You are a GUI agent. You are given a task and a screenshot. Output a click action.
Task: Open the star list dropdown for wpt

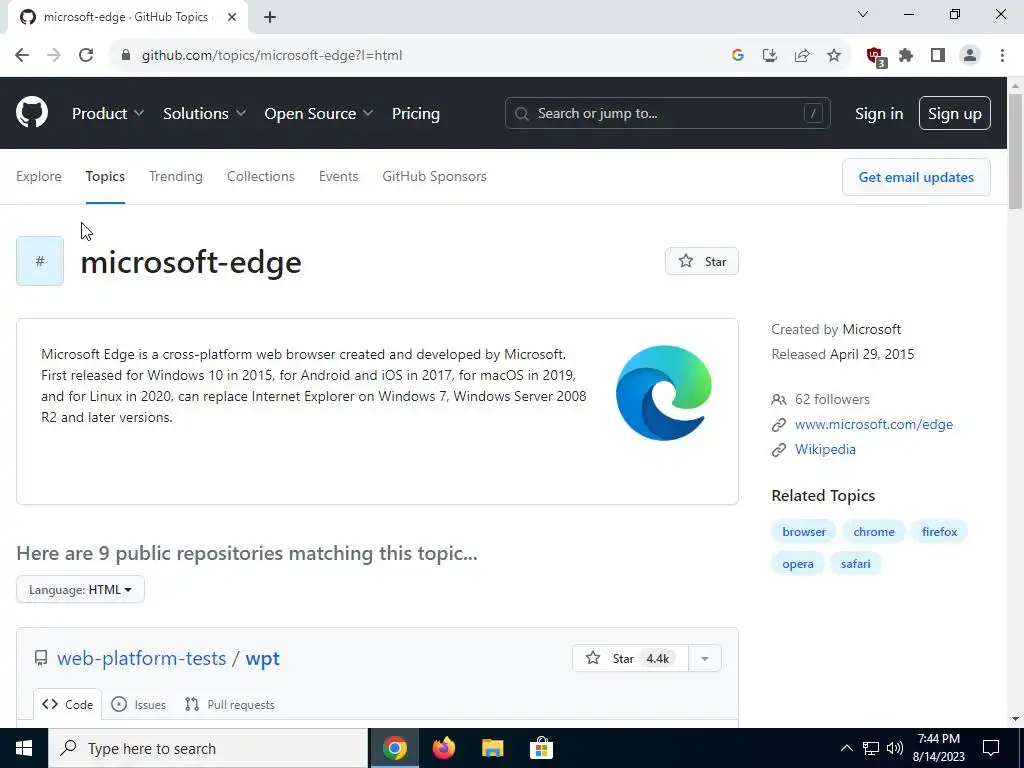coord(705,658)
